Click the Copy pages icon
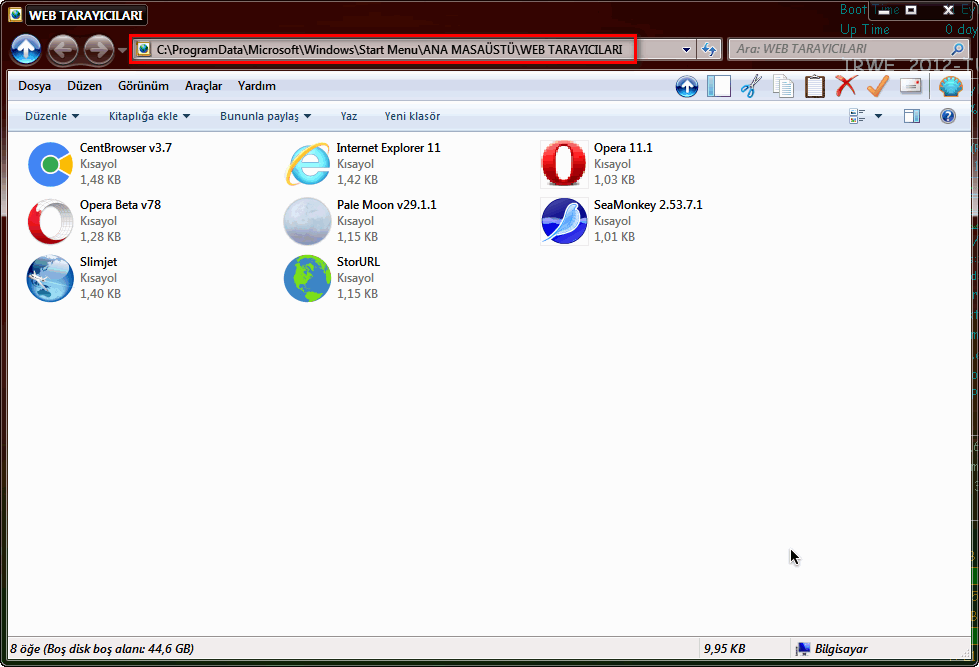This screenshot has width=979, height=667. coord(783,86)
